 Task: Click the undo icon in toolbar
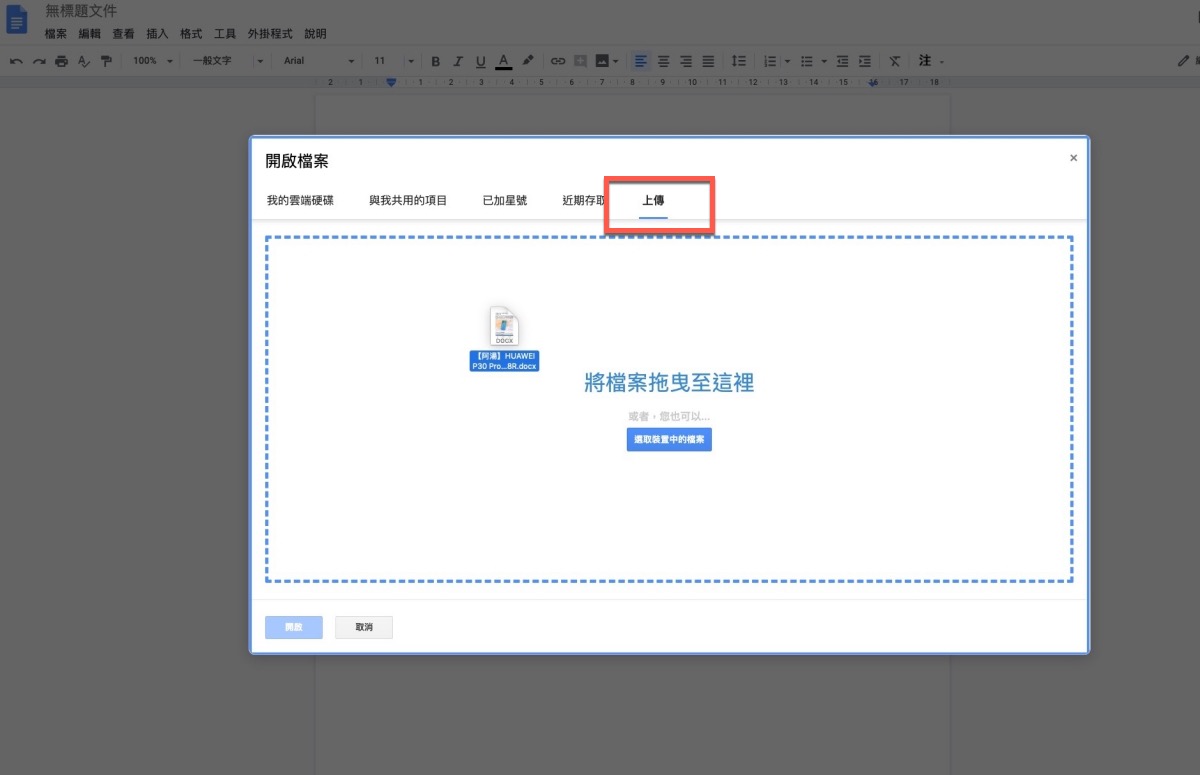[16, 61]
